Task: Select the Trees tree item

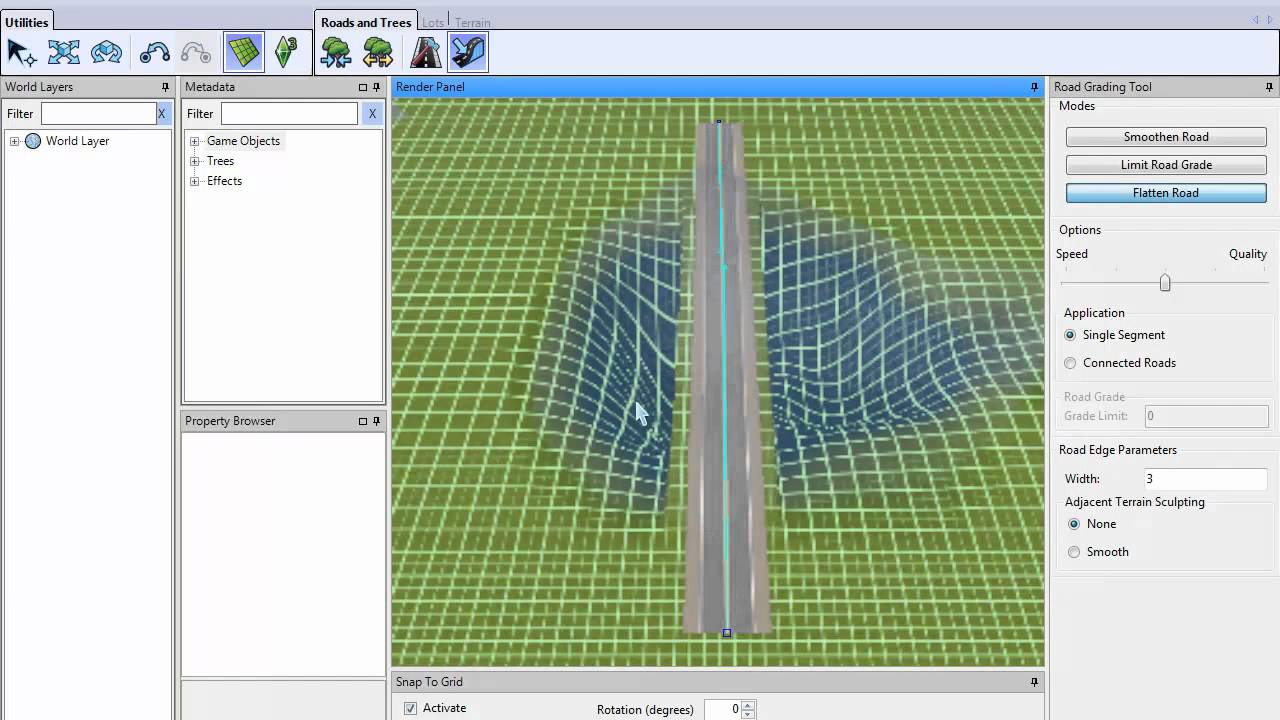Action: [x=220, y=161]
